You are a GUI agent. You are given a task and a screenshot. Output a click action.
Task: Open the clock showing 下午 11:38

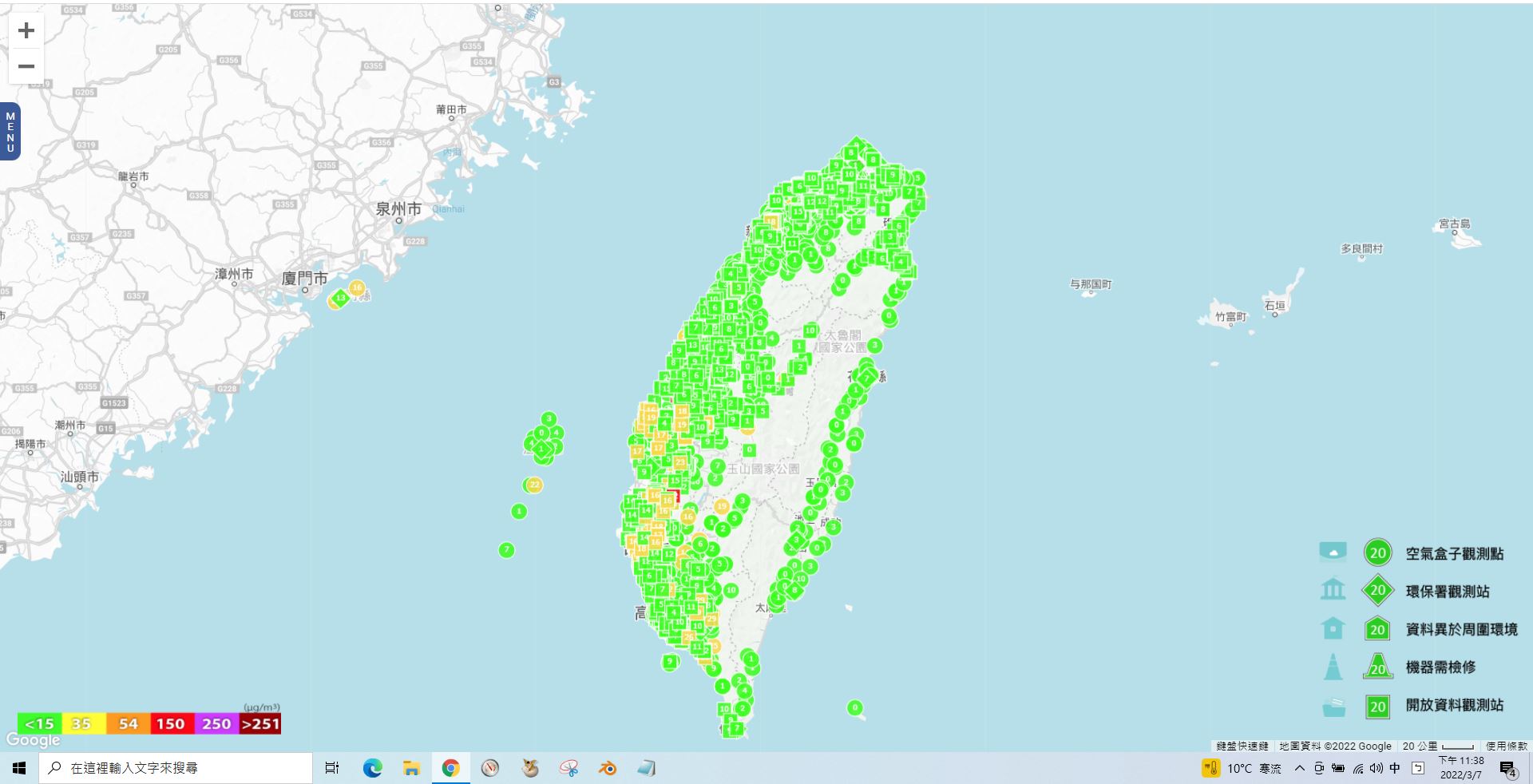coord(1461,768)
